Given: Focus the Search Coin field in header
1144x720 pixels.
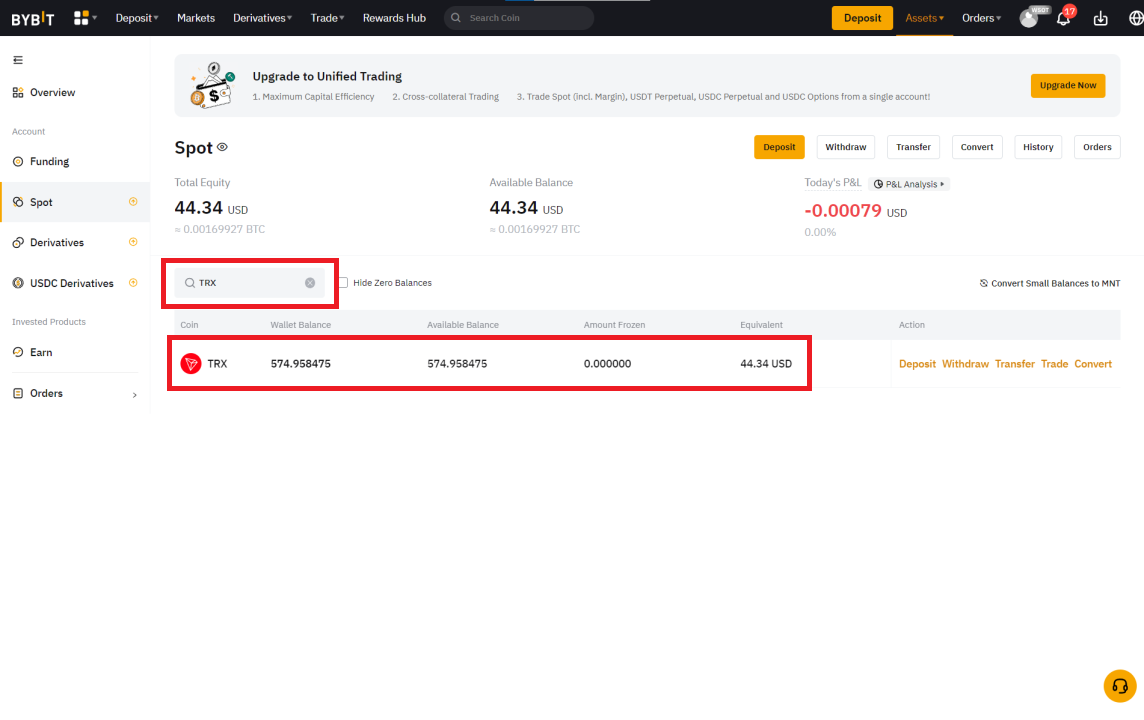Looking at the screenshot, I should point(519,18).
